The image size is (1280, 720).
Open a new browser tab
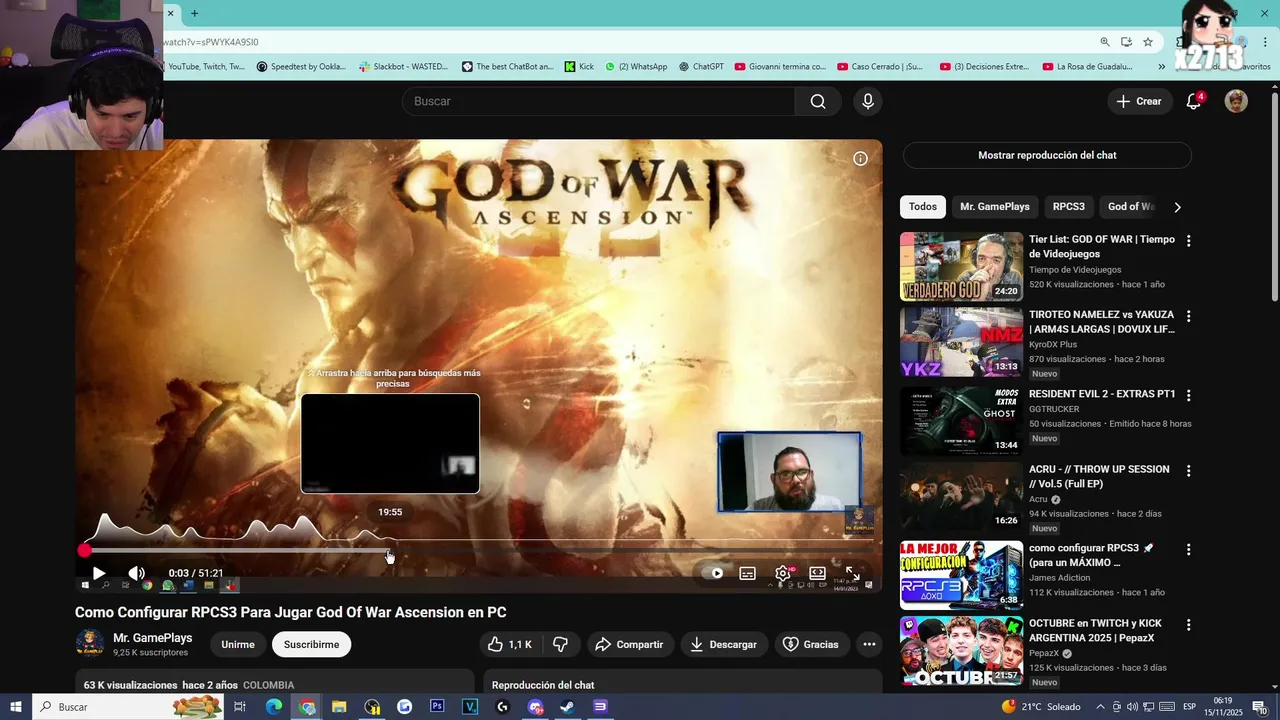click(194, 13)
